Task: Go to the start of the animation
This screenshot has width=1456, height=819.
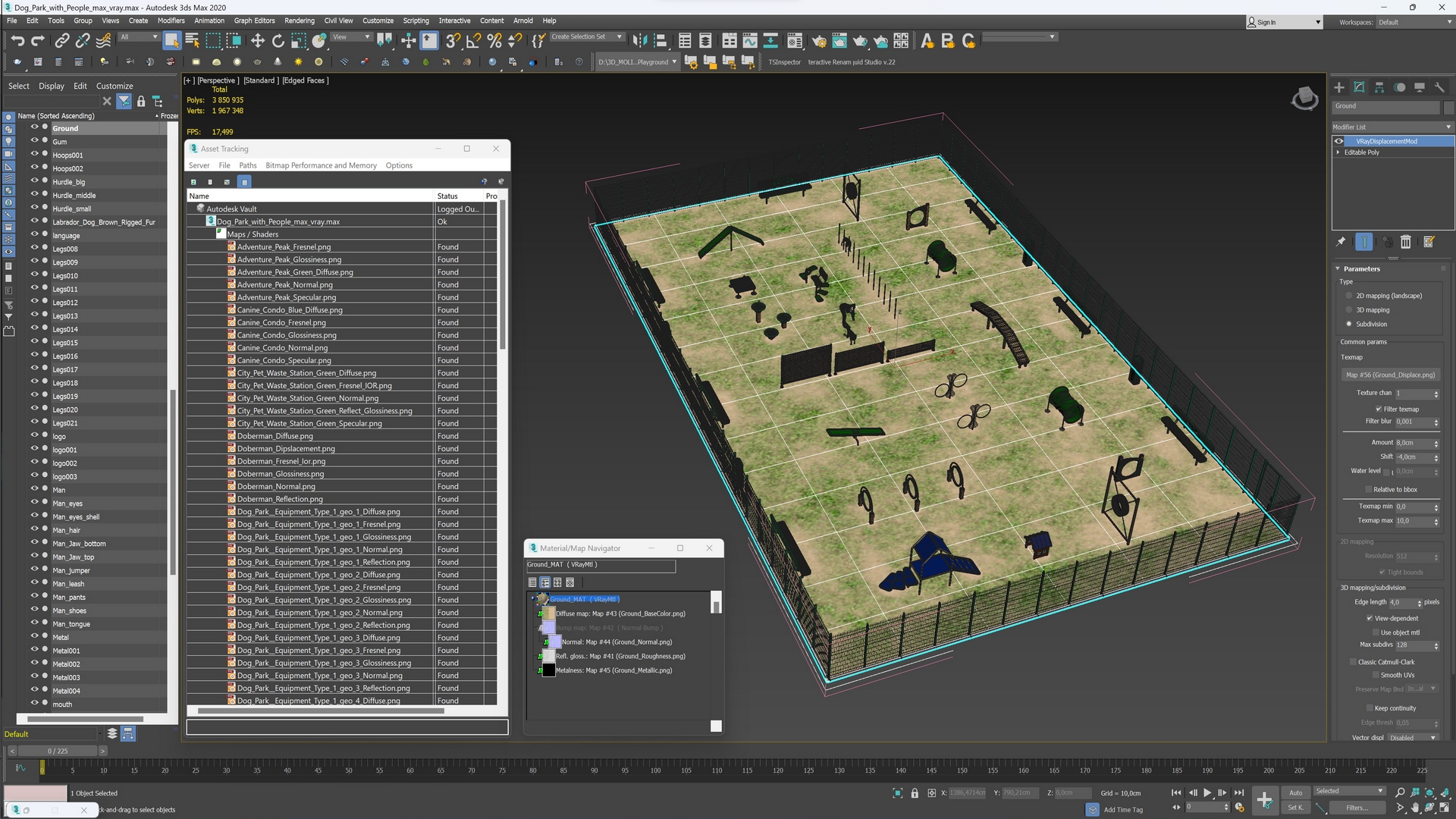Action: pyautogui.click(x=1176, y=792)
